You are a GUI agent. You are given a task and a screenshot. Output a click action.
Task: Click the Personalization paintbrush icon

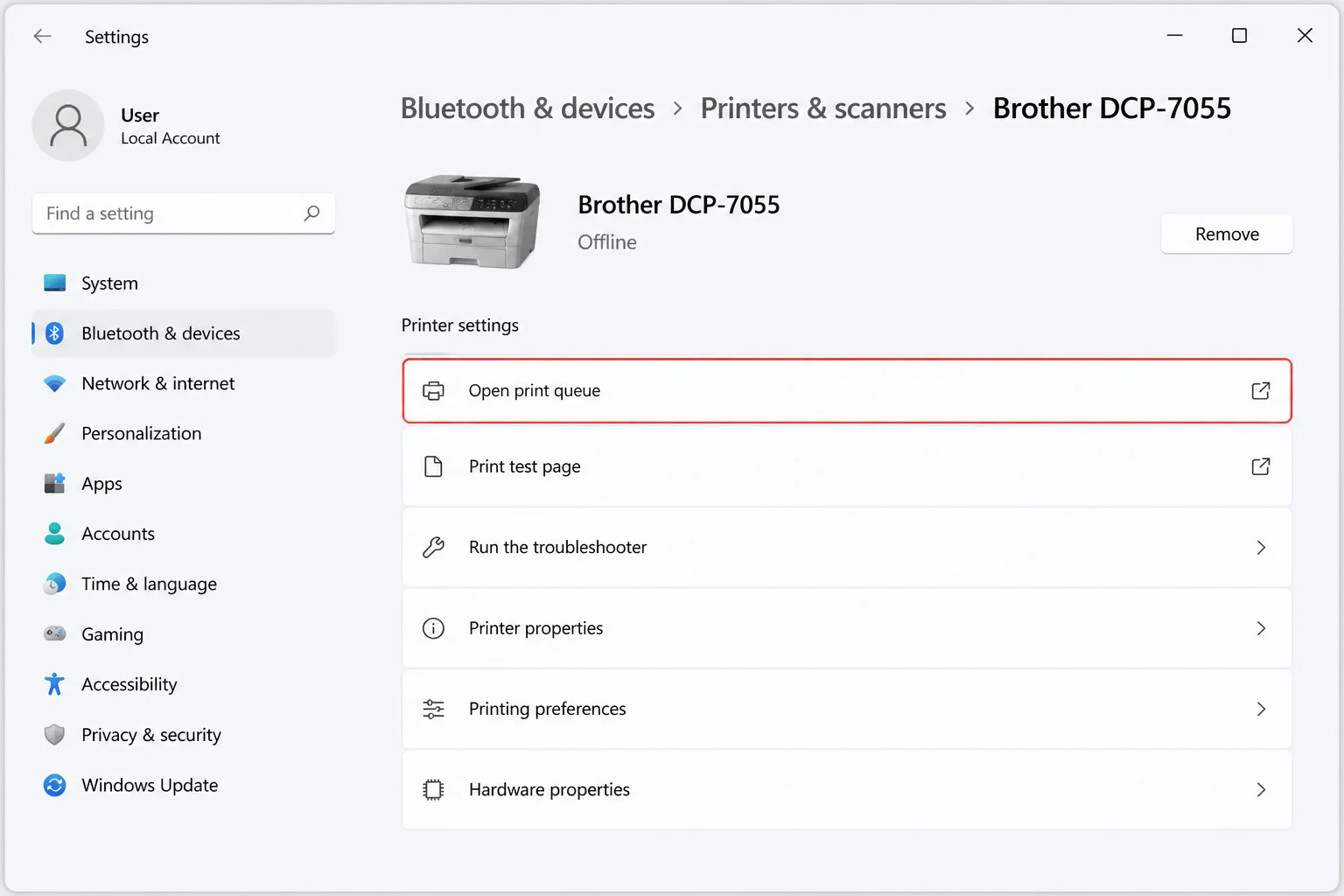point(54,433)
